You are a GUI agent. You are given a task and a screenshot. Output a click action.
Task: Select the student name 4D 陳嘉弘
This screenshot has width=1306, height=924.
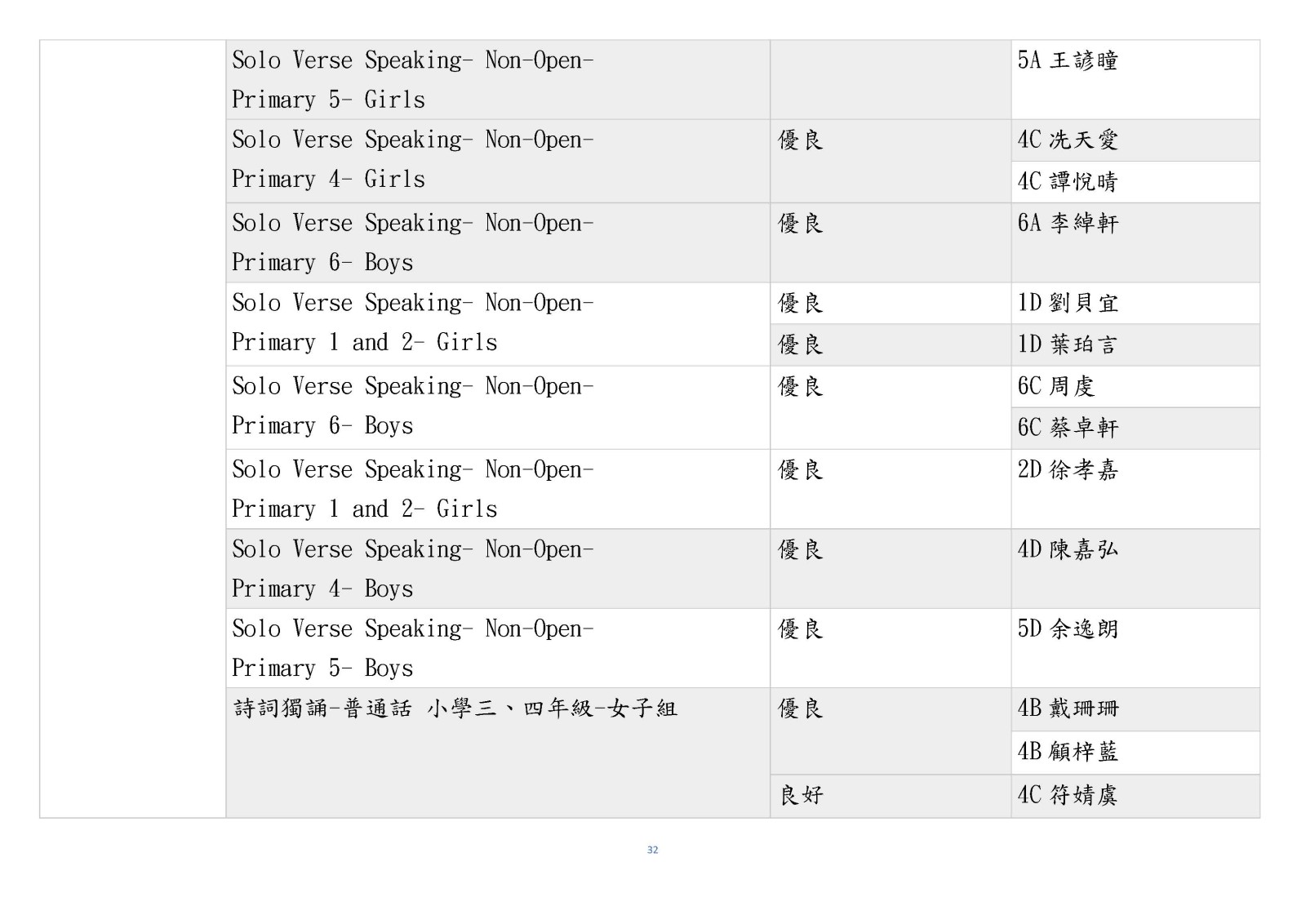[x=1067, y=550]
